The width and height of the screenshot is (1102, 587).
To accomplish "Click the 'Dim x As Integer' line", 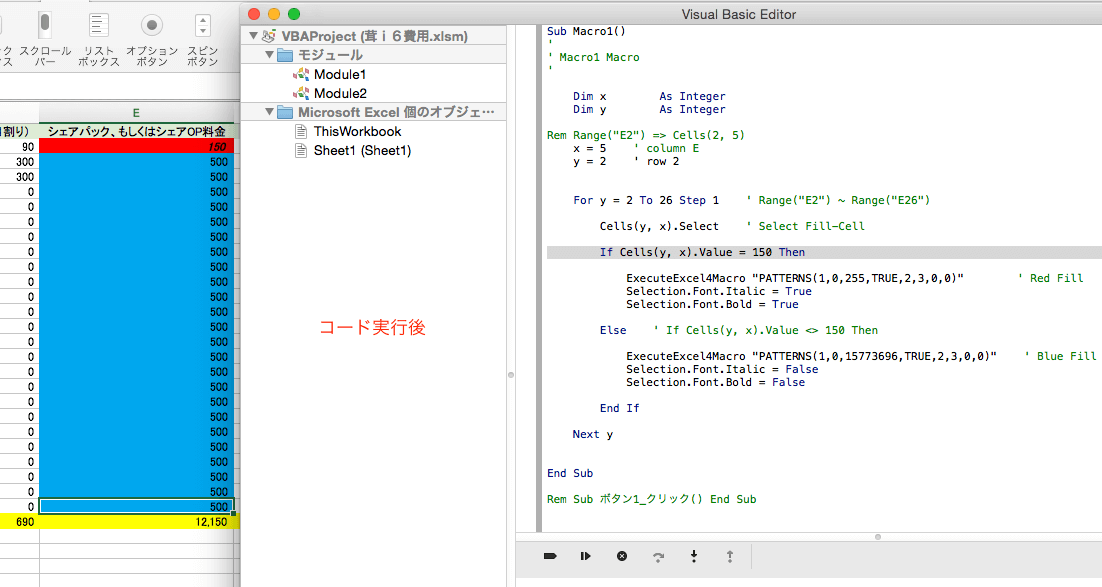I will [x=649, y=96].
